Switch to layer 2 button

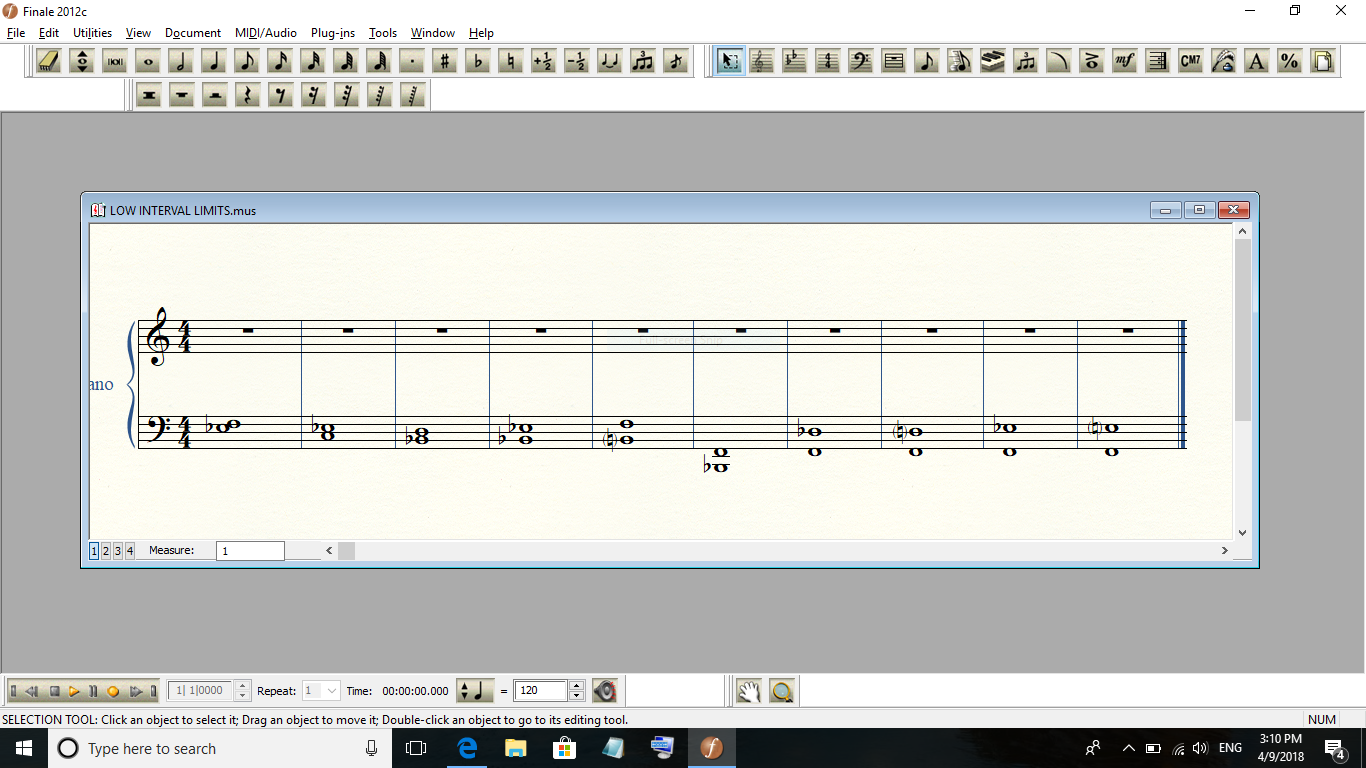click(106, 551)
